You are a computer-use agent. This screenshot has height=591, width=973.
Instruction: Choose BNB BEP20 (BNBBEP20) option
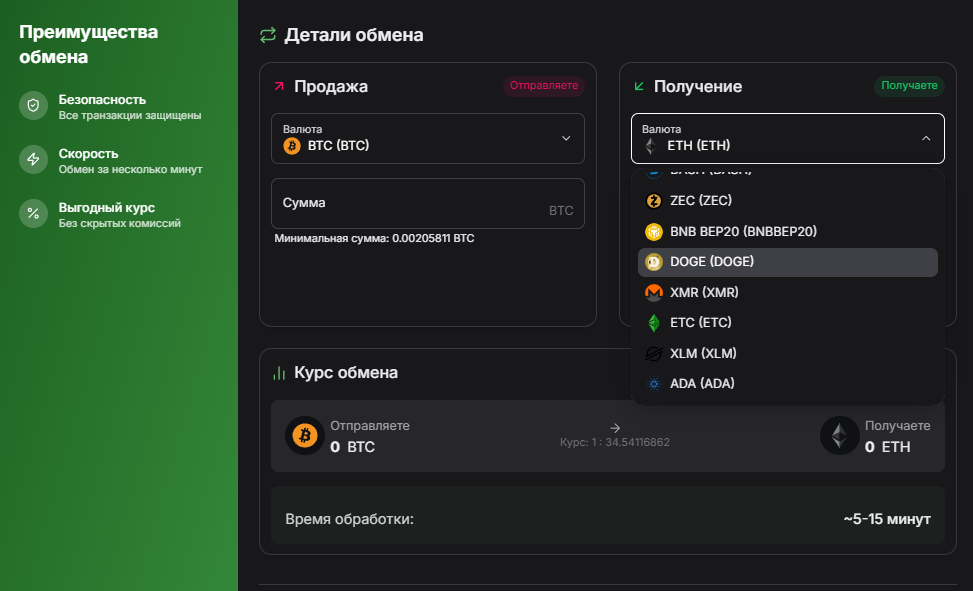[787, 232]
